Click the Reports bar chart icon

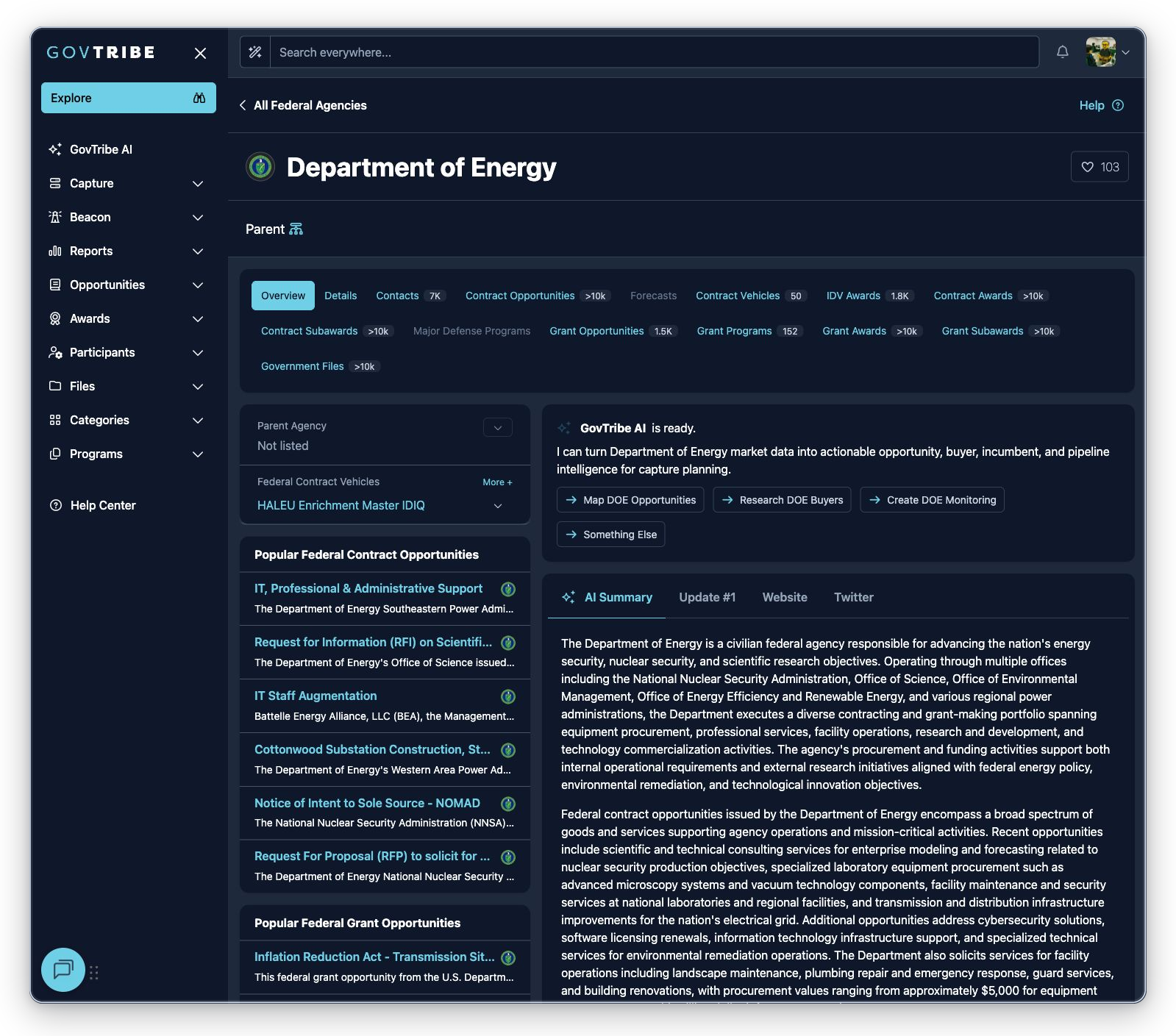click(x=55, y=251)
